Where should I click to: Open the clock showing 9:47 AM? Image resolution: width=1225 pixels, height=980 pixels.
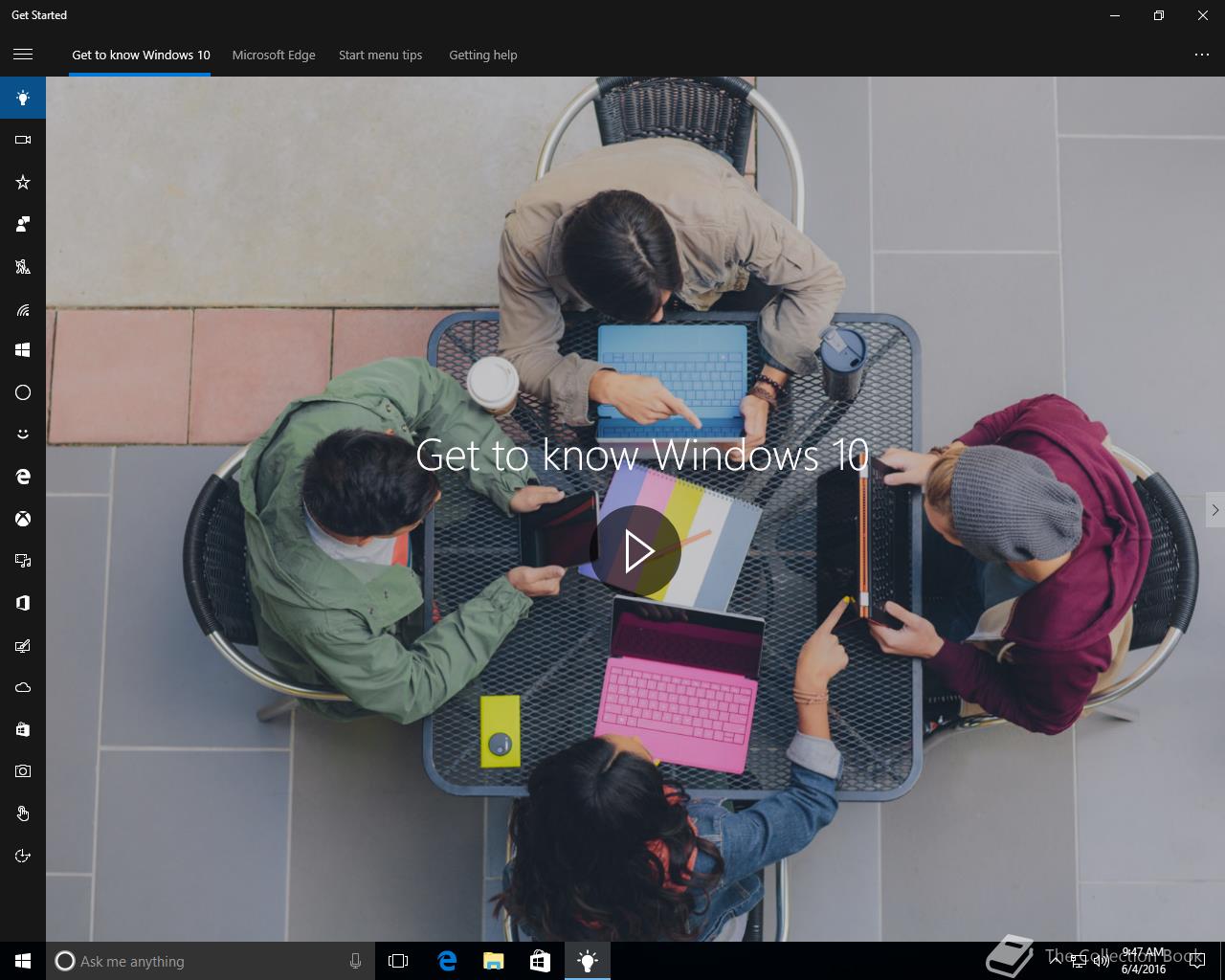click(x=1144, y=961)
